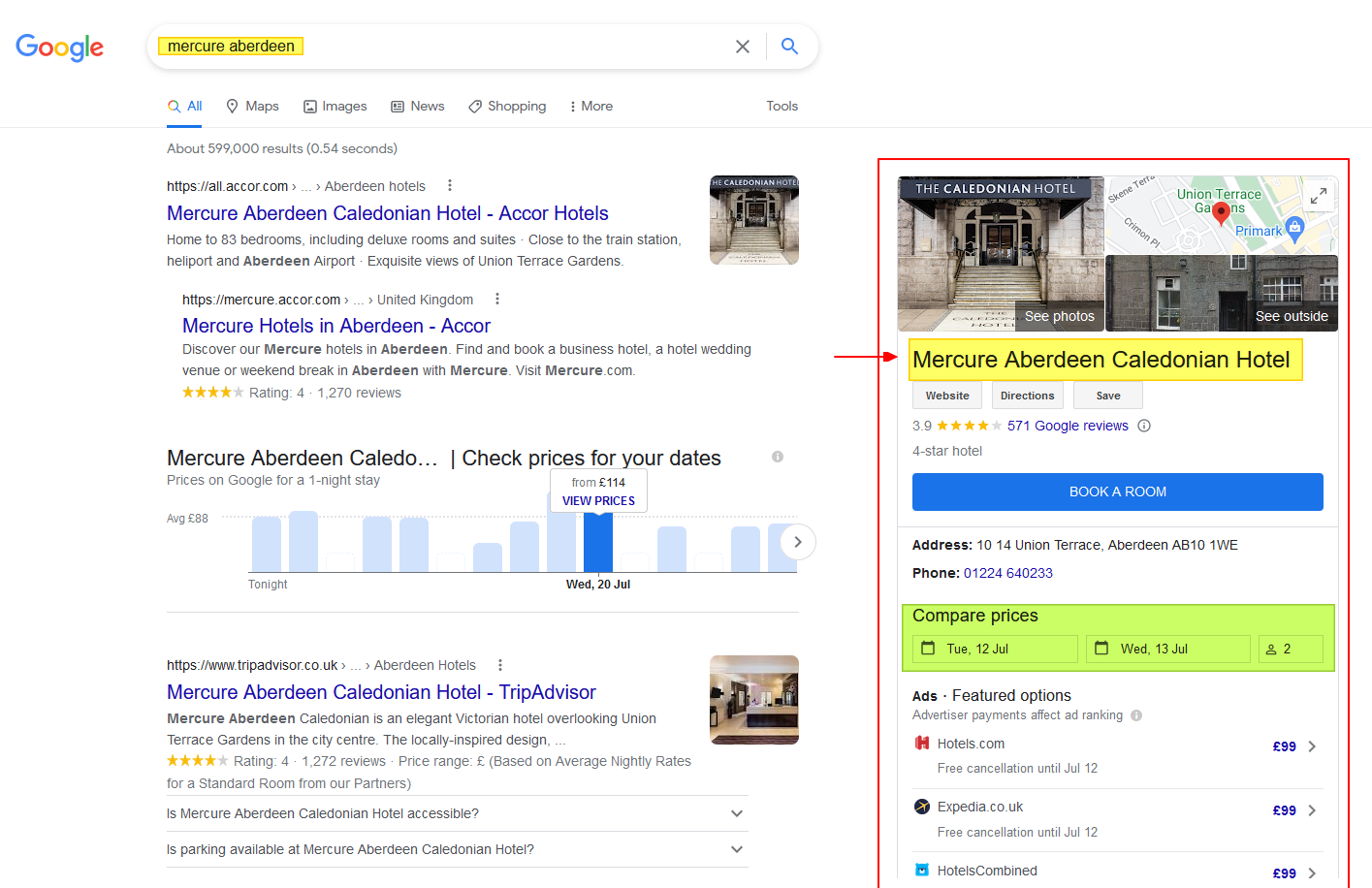This screenshot has width=1372, height=888.
Task: Click the TripAdvisor result room thumbnail
Action: pyautogui.click(x=754, y=700)
